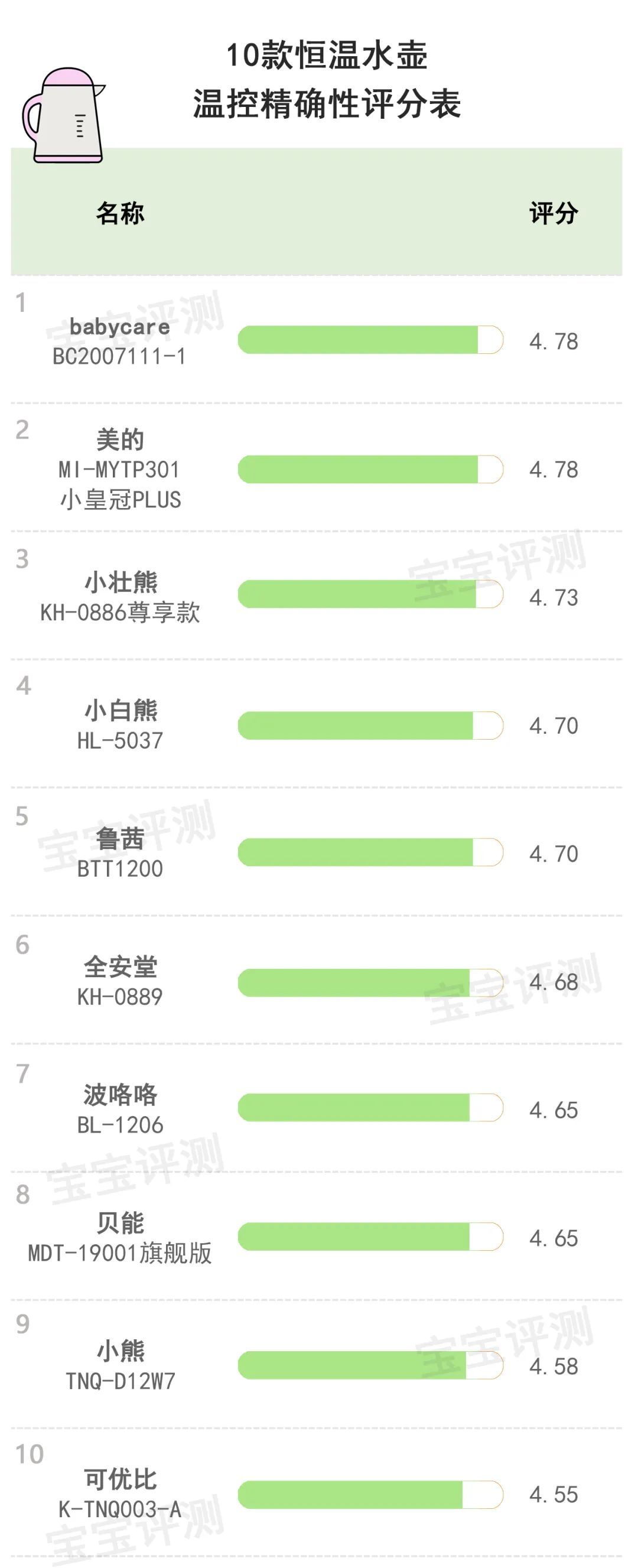Click the 可优比 K-TNQ003-A progress bar
The image size is (638, 1568).
pyautogui.click(x=370, y=1494)
